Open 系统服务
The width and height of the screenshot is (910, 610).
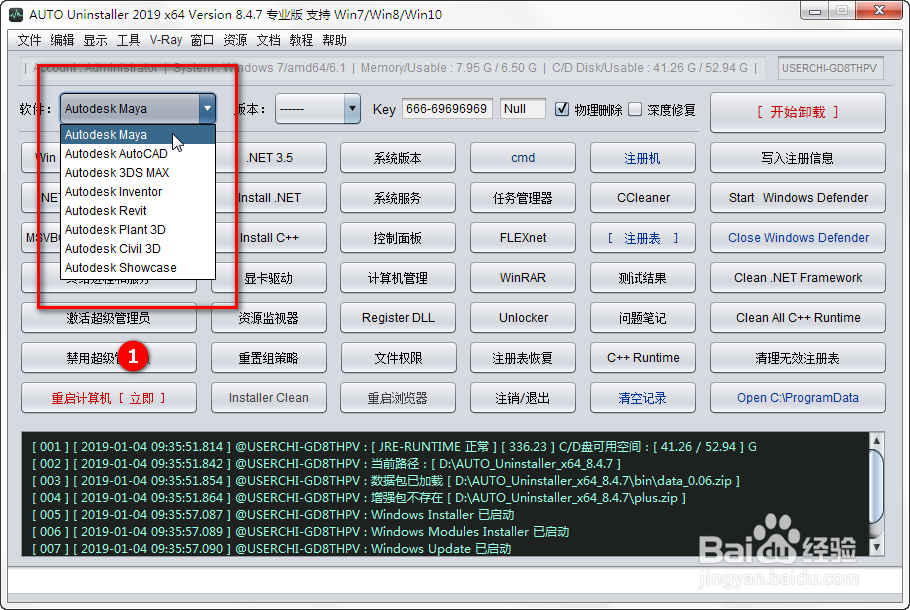tap(398, 198)
